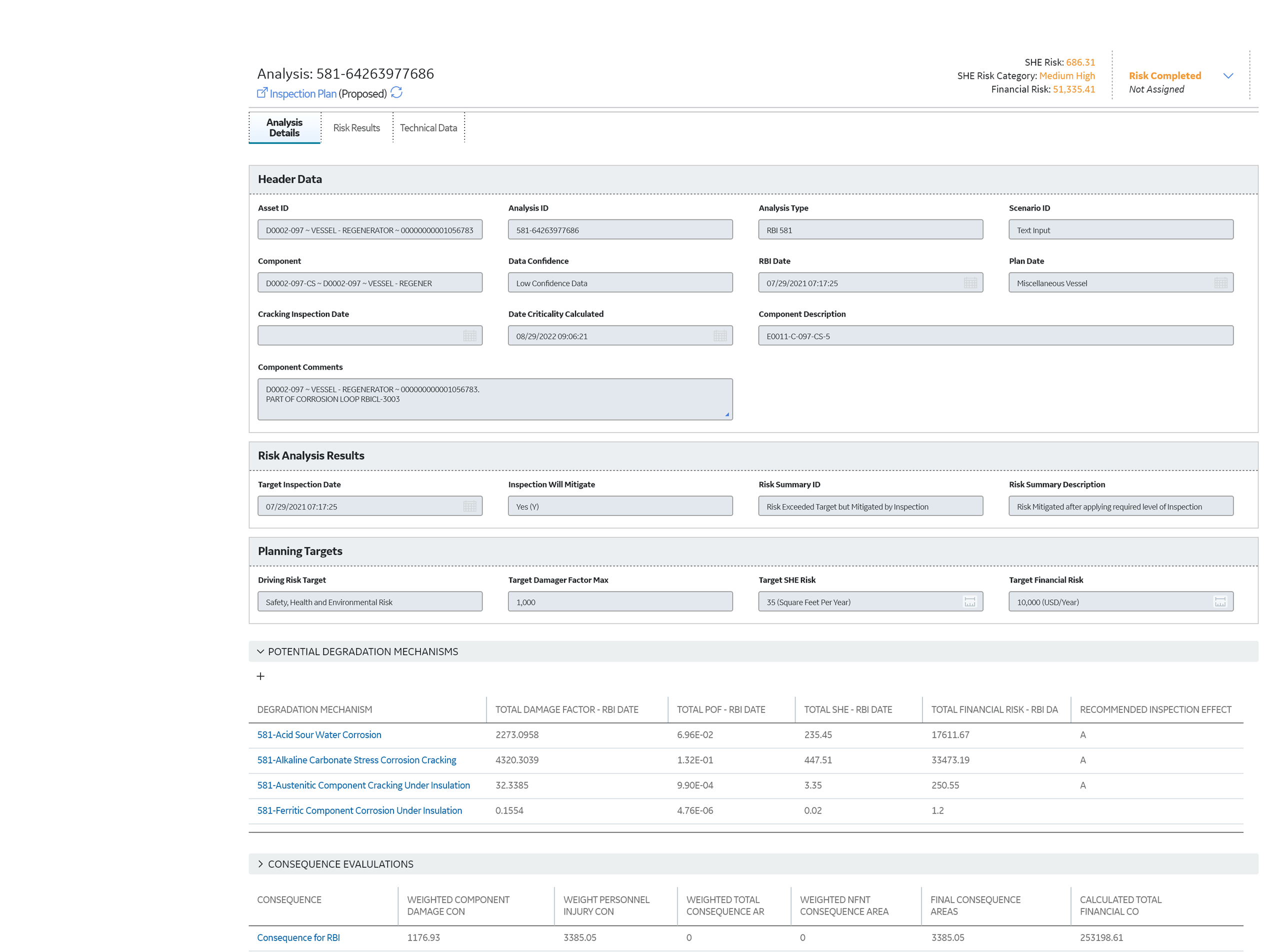Open calendar icon in Plan Date field
Image resolution: width=1273 pixels, height=952 pixels.
point(1220,283)
